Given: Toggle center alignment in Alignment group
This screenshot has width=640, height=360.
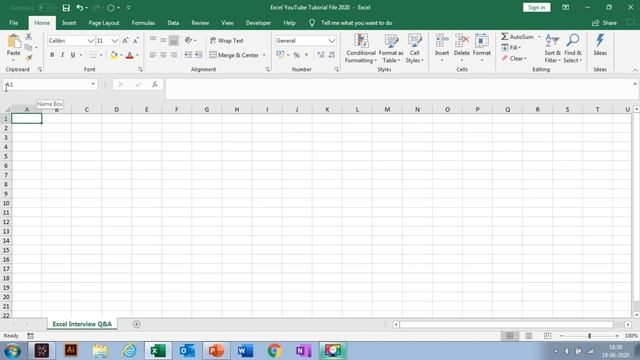Looking at the screenshot, I should pos(163,55).
